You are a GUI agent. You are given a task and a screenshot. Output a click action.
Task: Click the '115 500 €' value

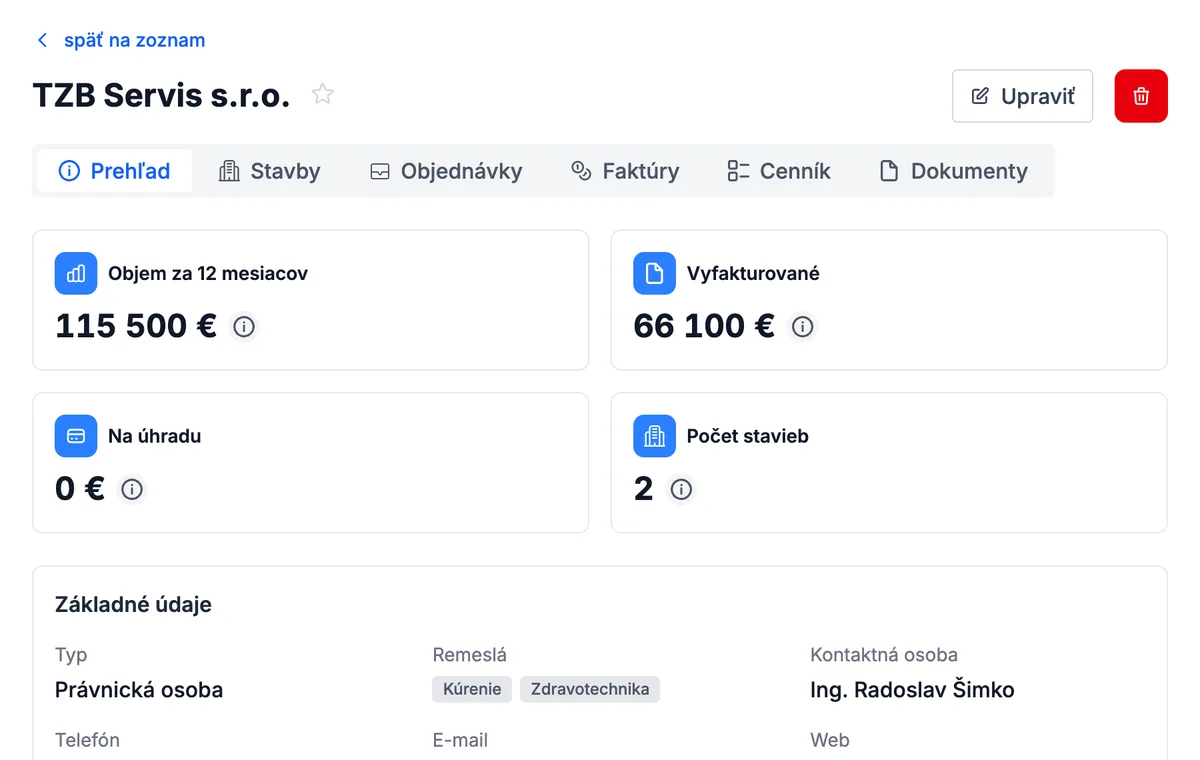click(x=136, y=326)
